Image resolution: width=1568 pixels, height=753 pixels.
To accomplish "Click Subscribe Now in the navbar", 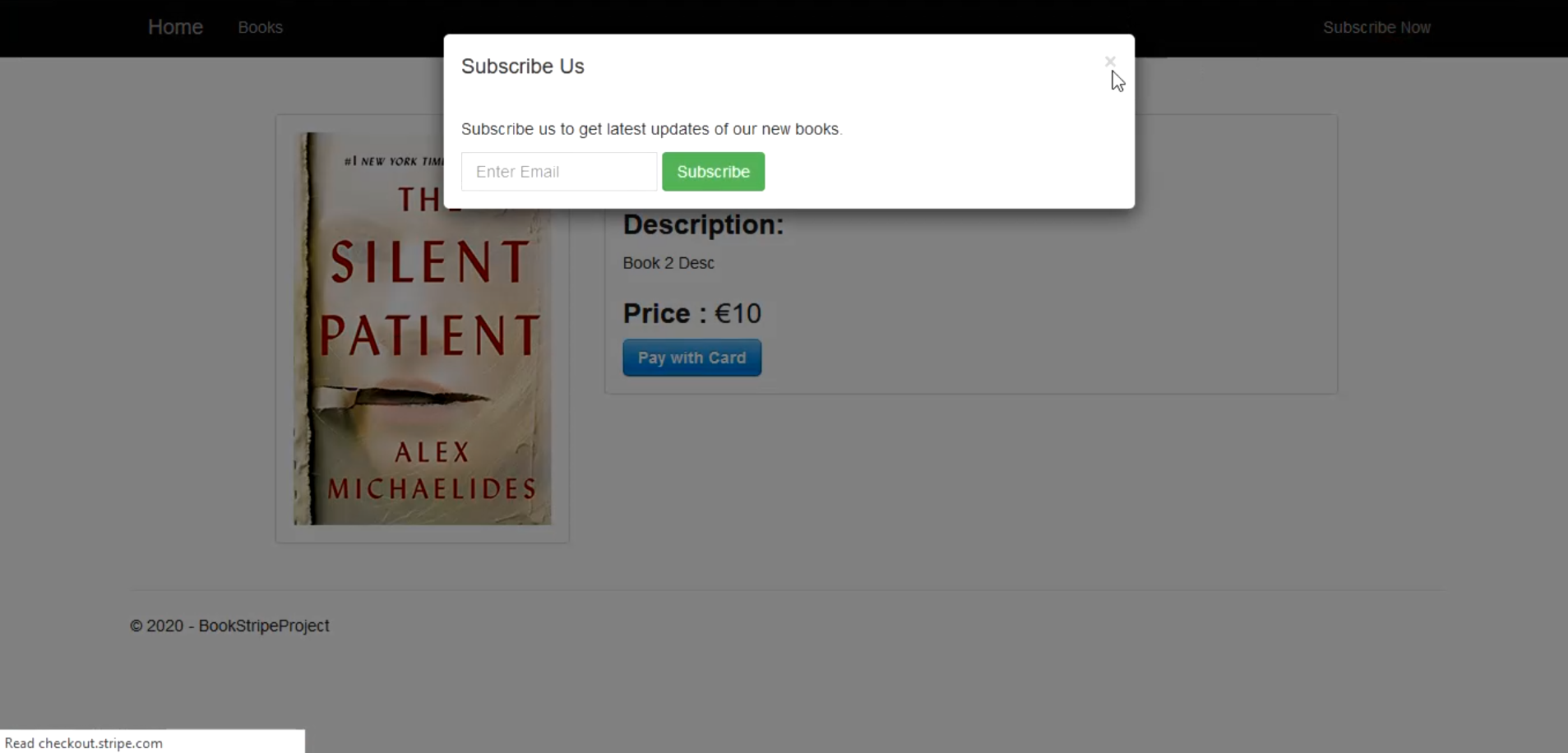I will [1376, 28].
